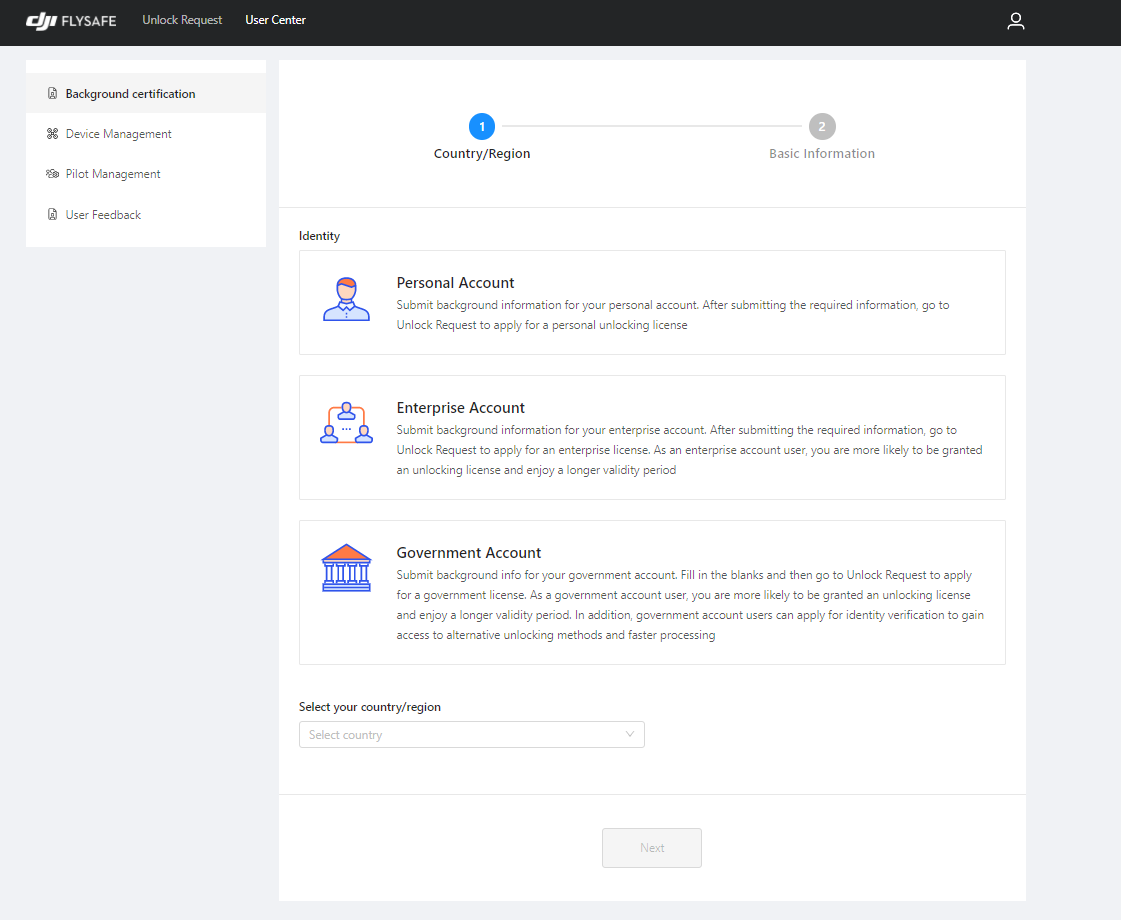Click step 2 Basic Information indicator
This screenshot has width=1121, height=920.
(822, 126)
